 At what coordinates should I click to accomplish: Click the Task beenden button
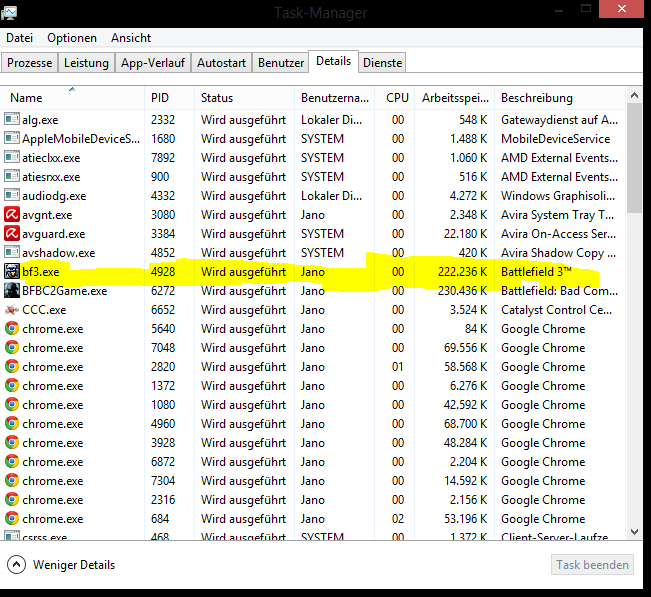click(592, 565)
